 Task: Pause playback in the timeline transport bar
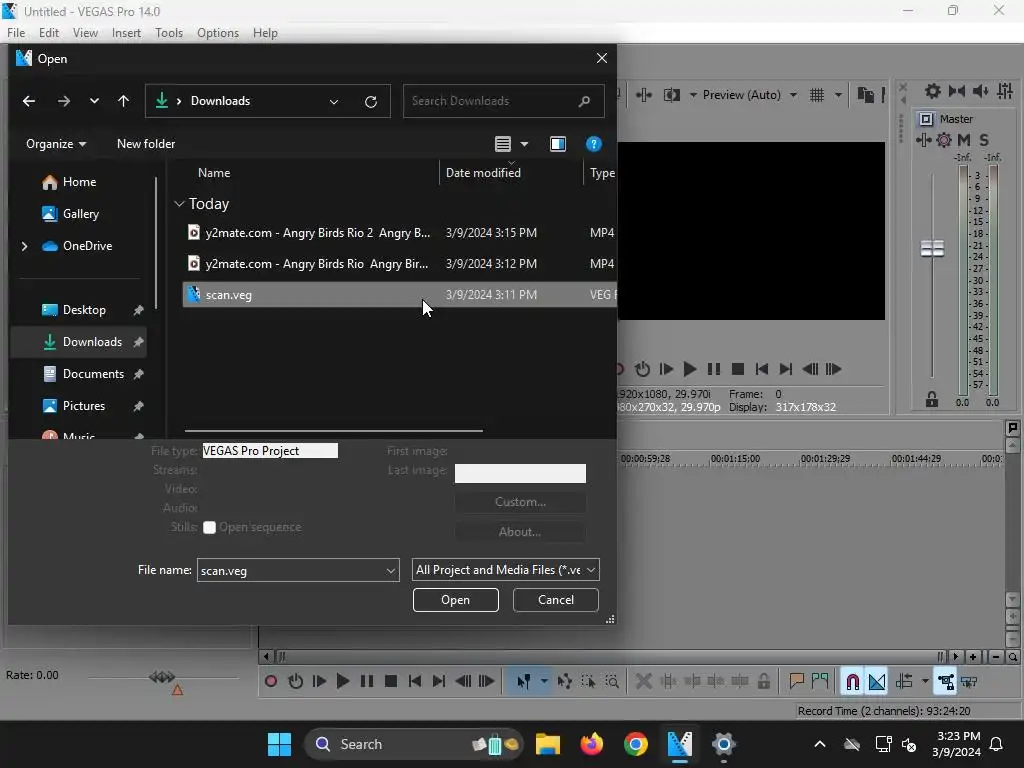367,681
